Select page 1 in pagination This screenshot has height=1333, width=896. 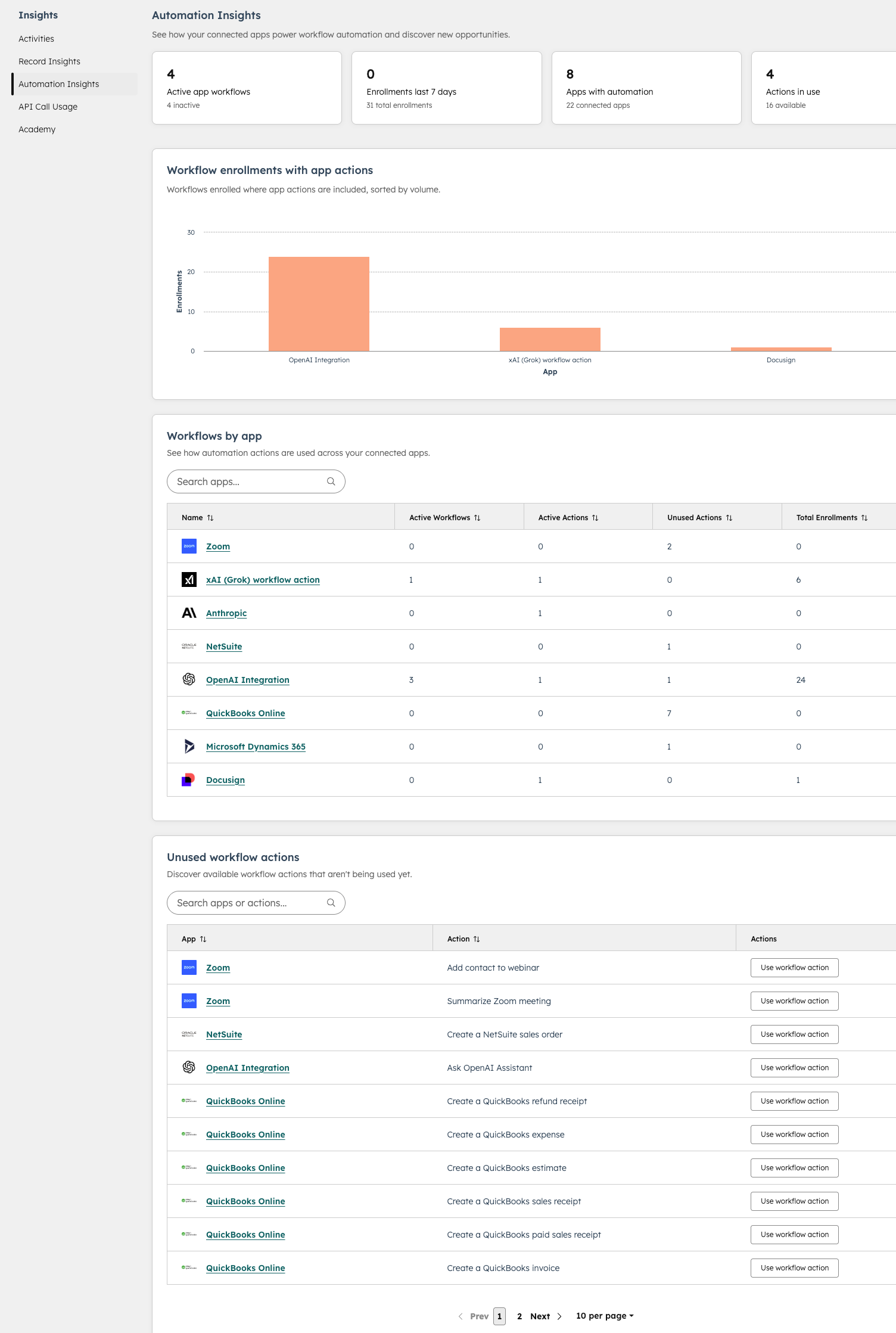[499, 1316]
